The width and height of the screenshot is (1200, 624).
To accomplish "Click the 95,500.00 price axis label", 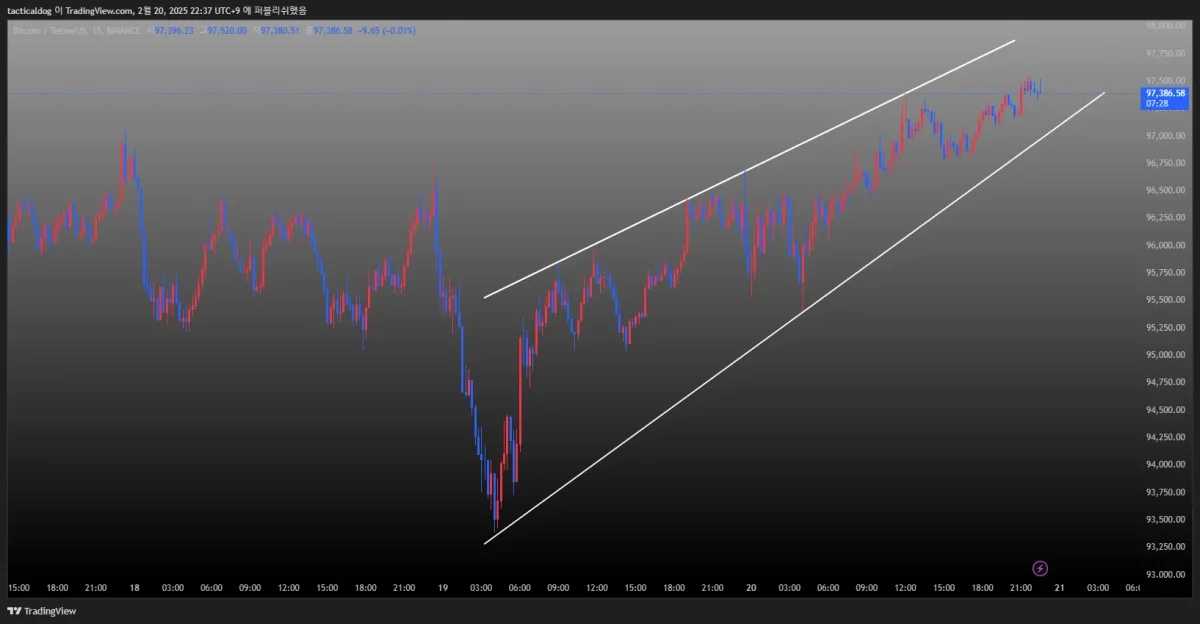I will [x=1165, y=300].
